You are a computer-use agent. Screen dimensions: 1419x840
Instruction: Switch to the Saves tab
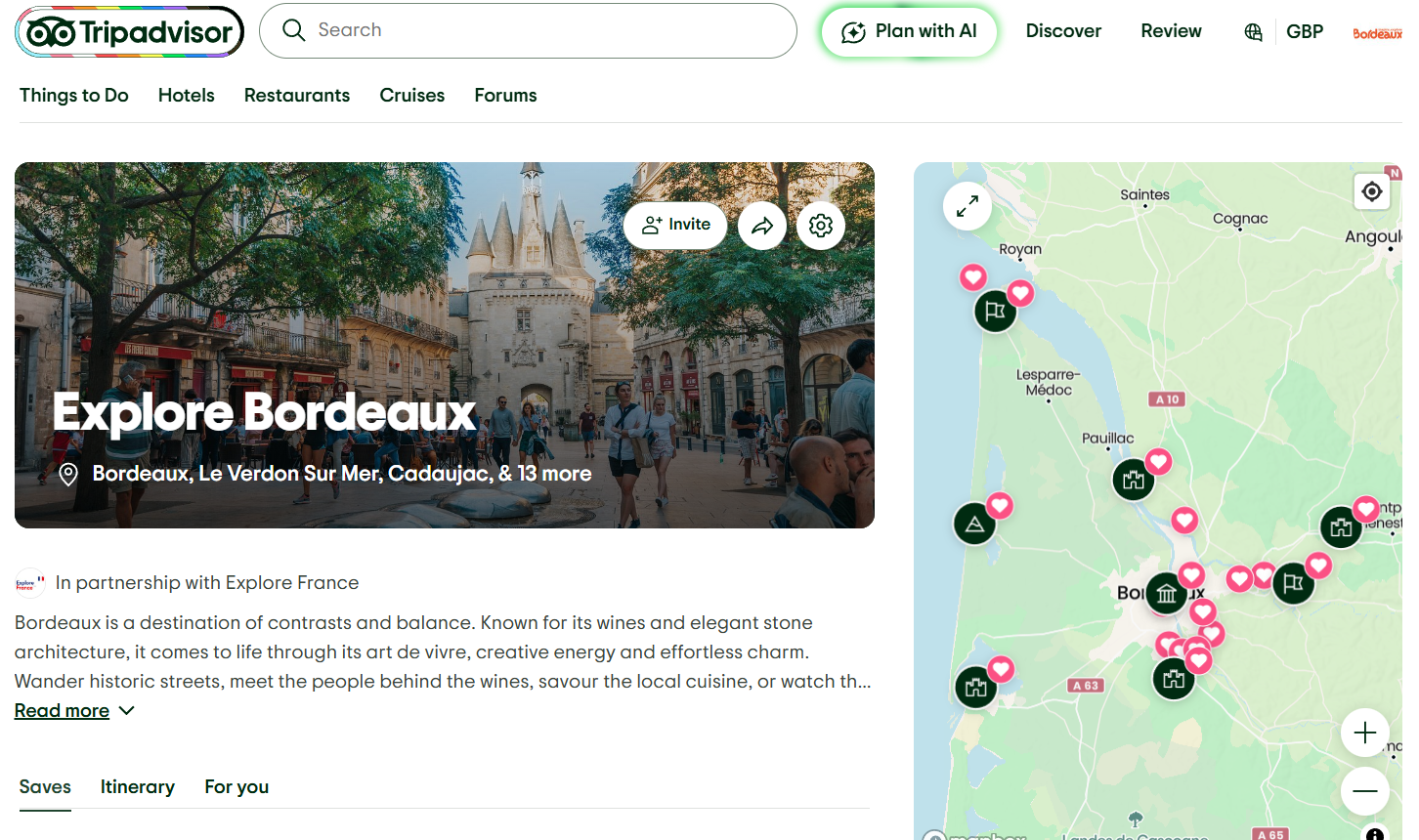[45, 787]
